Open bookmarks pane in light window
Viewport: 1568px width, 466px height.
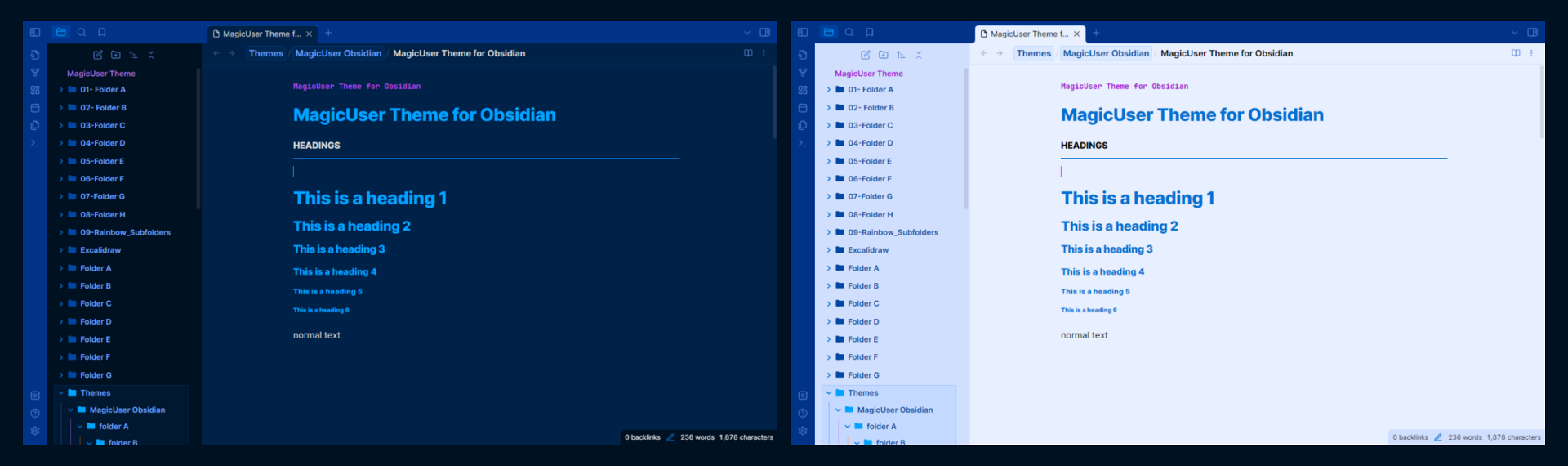870,33
